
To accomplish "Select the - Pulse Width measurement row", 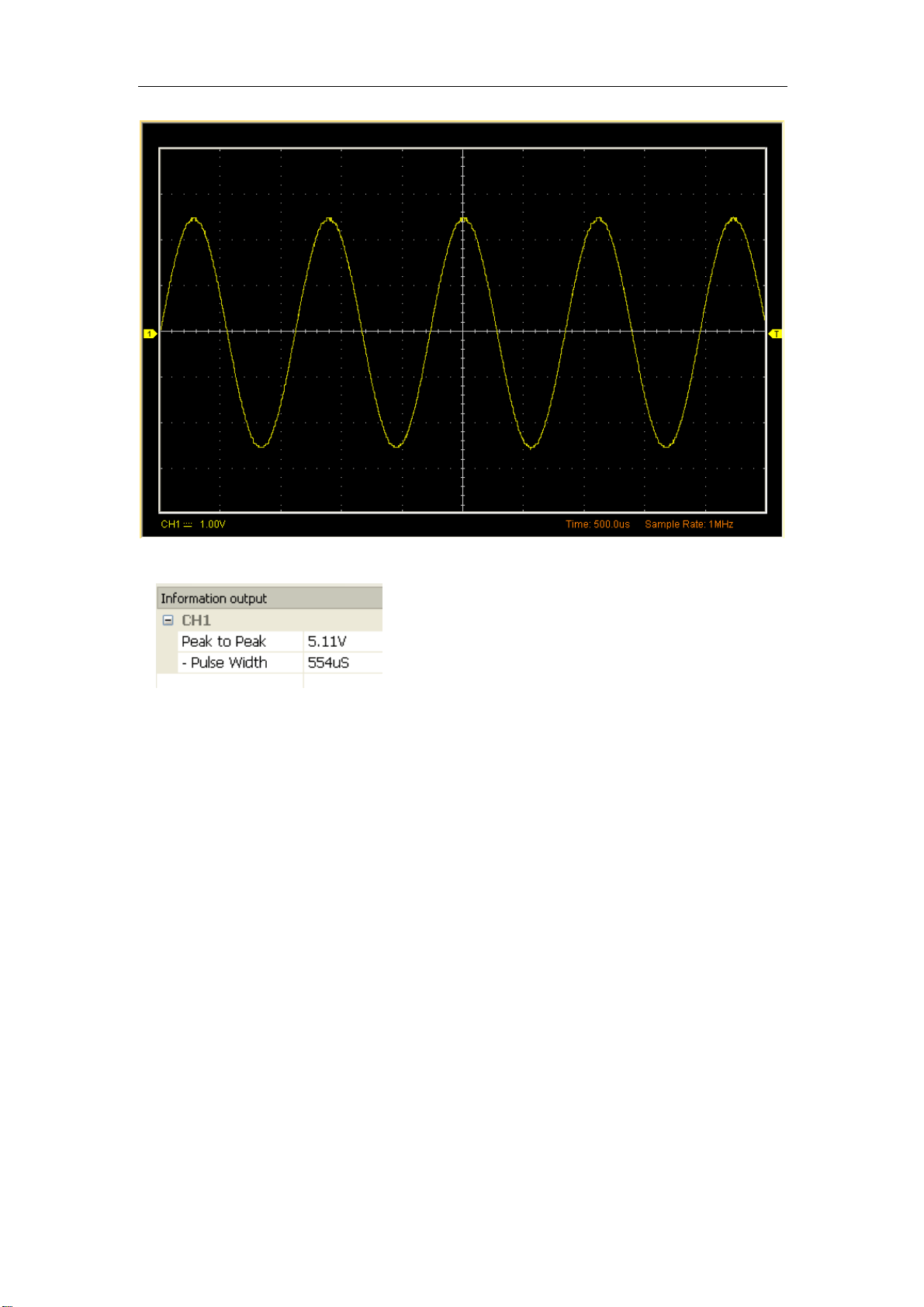I will pos(269,662).
